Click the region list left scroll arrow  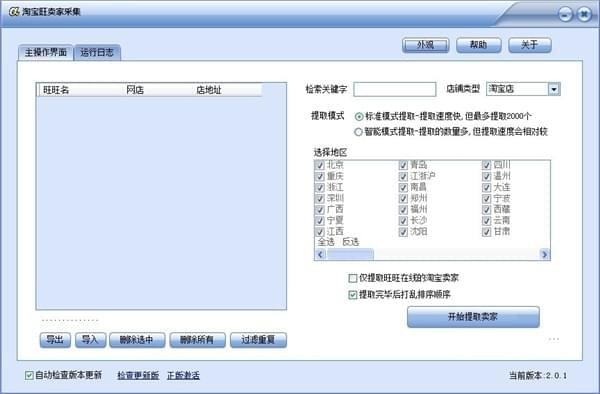click(320, 254)
